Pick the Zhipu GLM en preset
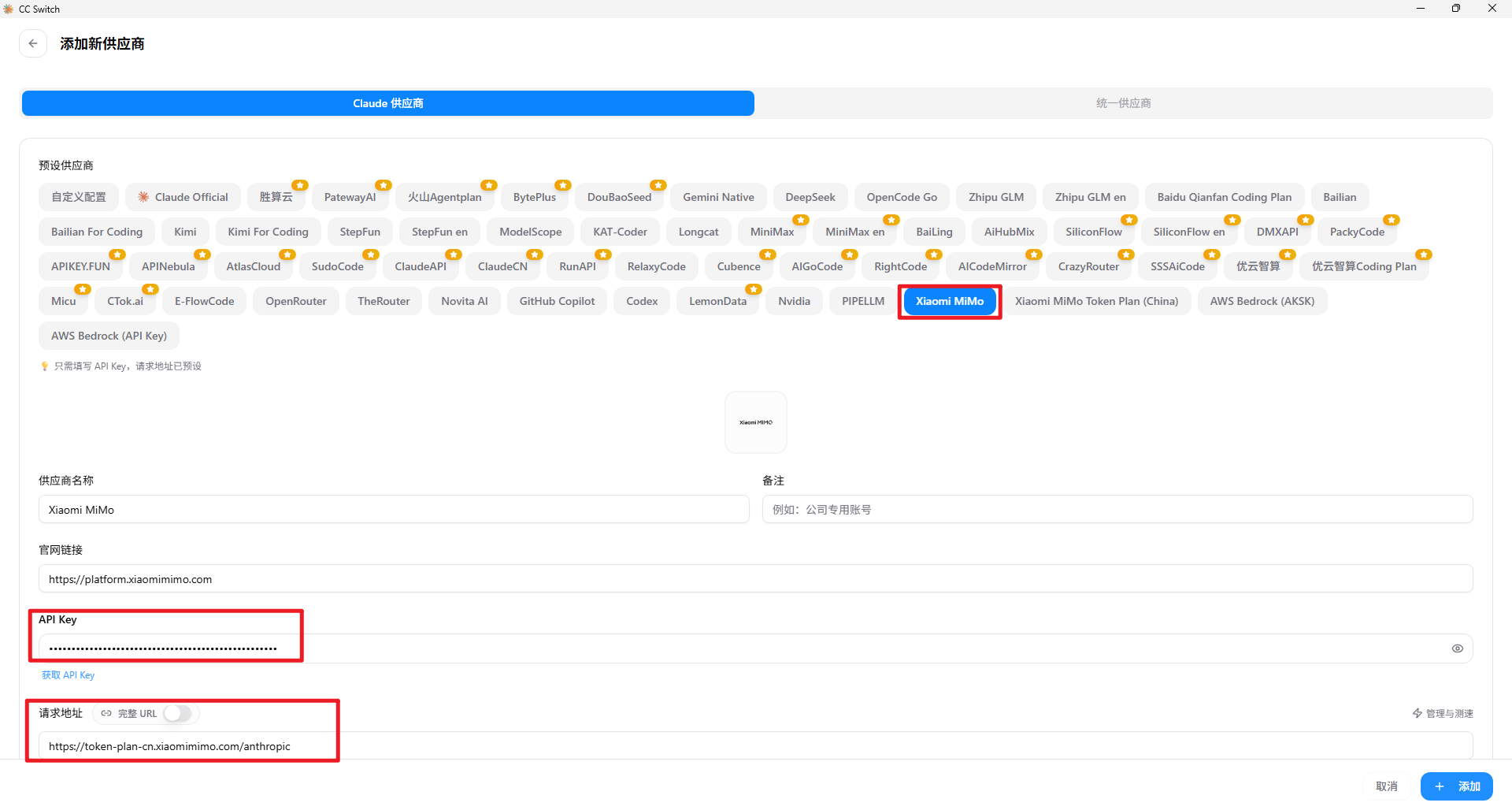1512x810 pixels. [1091, 197]
